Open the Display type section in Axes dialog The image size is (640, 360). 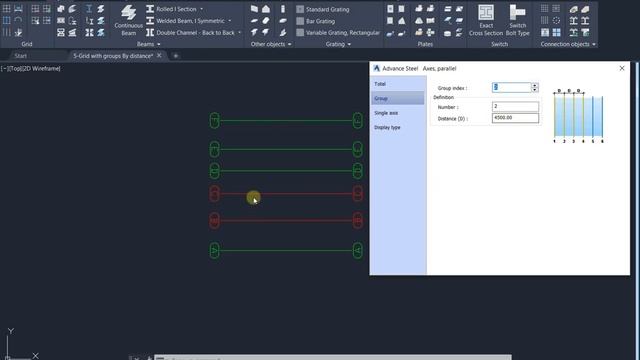pyautogui.click(x=398, y=127)
